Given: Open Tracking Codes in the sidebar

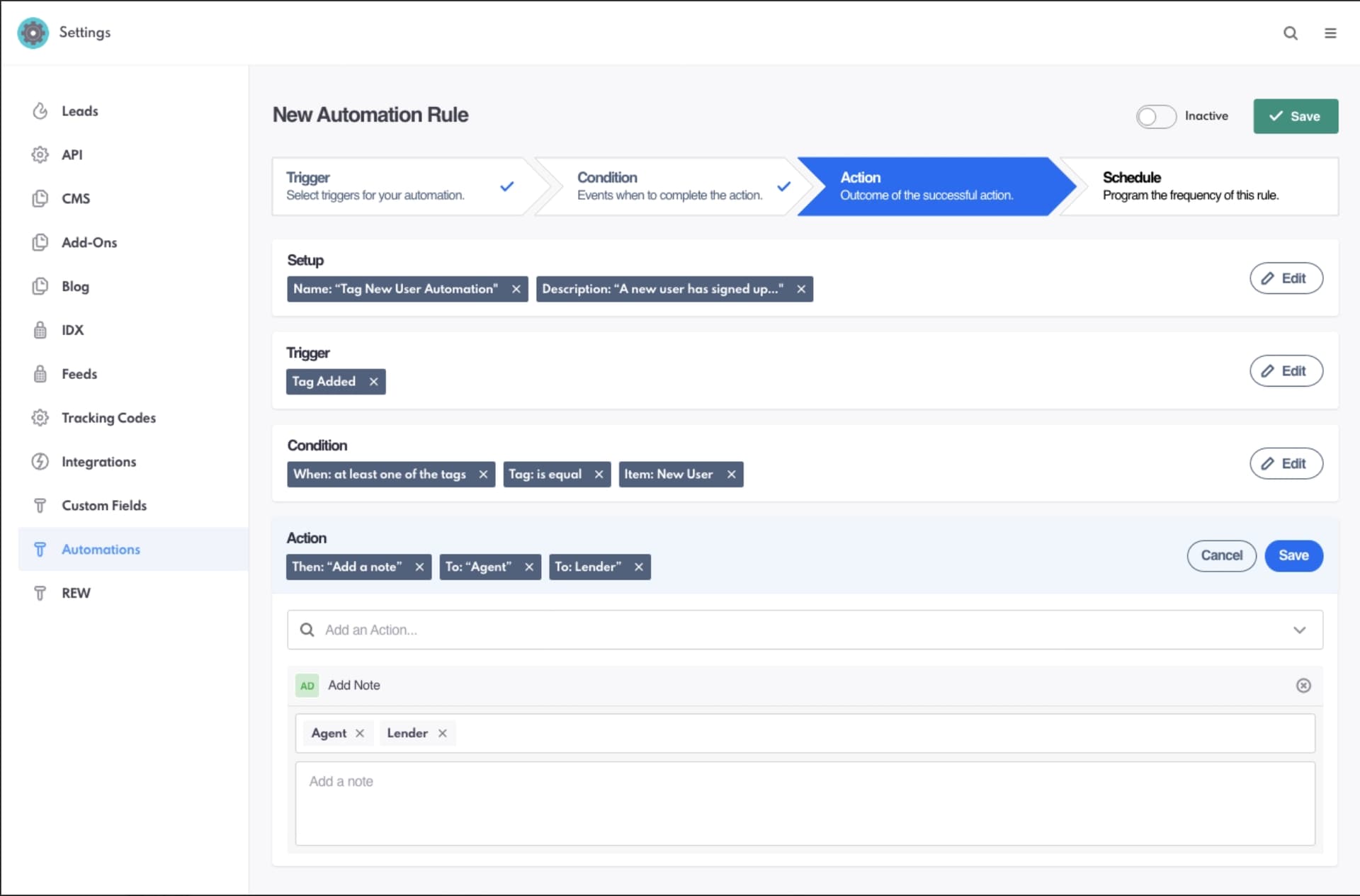Looking at the screenshot, I should click(x=108, y=418).
